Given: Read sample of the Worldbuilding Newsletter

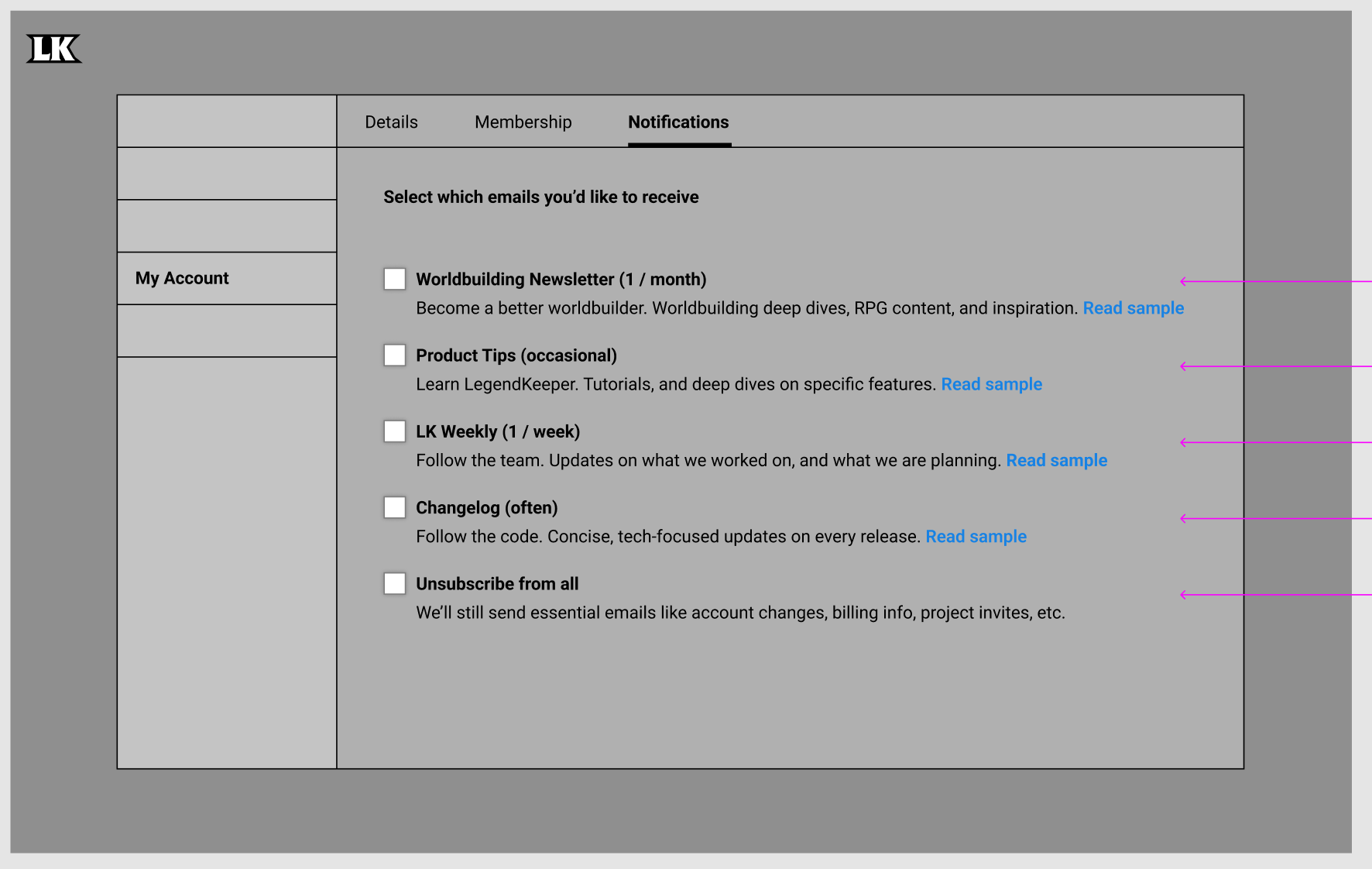Looking at the screenshot, I should pos(1133,307).
